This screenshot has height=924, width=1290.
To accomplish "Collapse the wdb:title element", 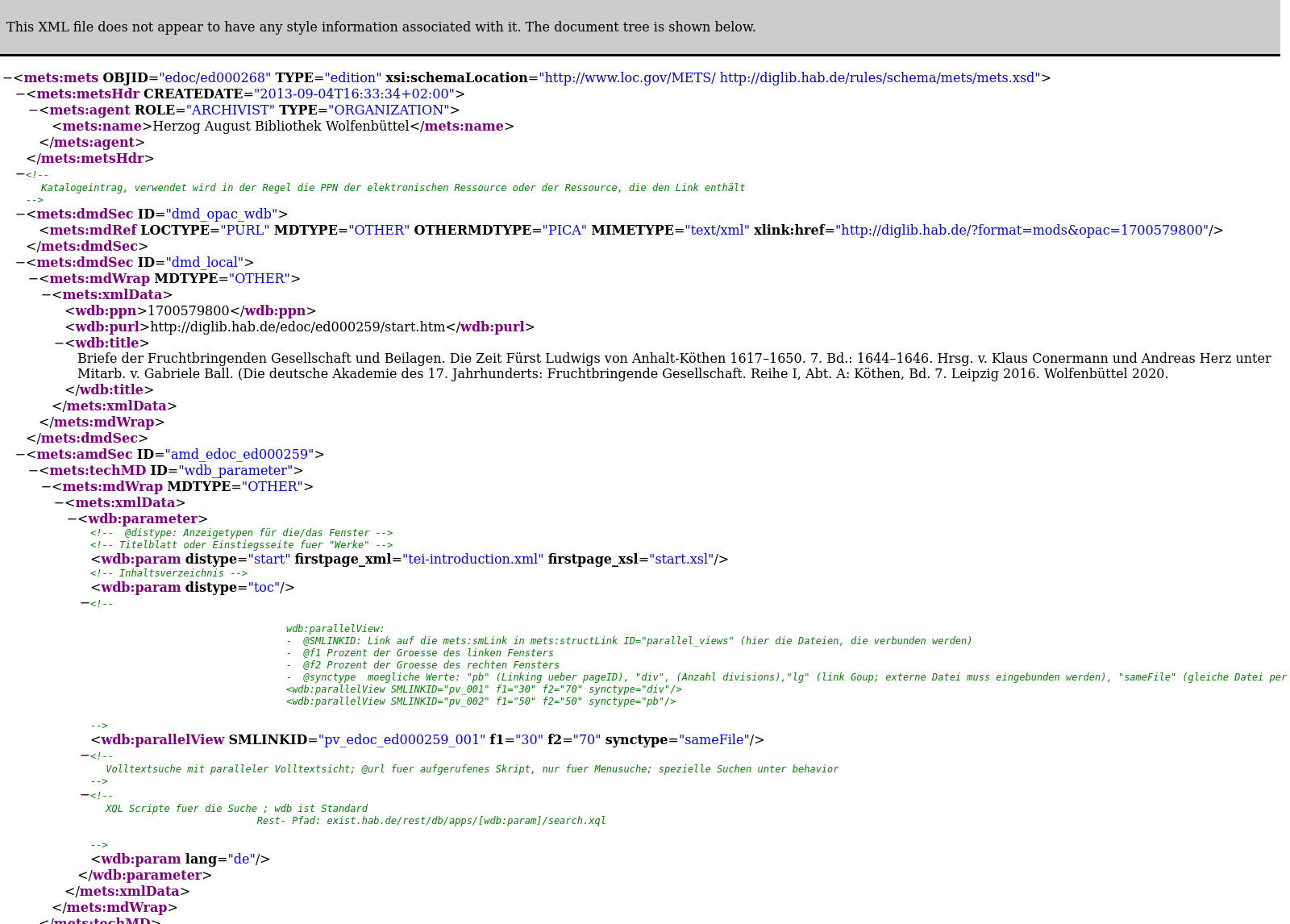I will click(59, 343).
